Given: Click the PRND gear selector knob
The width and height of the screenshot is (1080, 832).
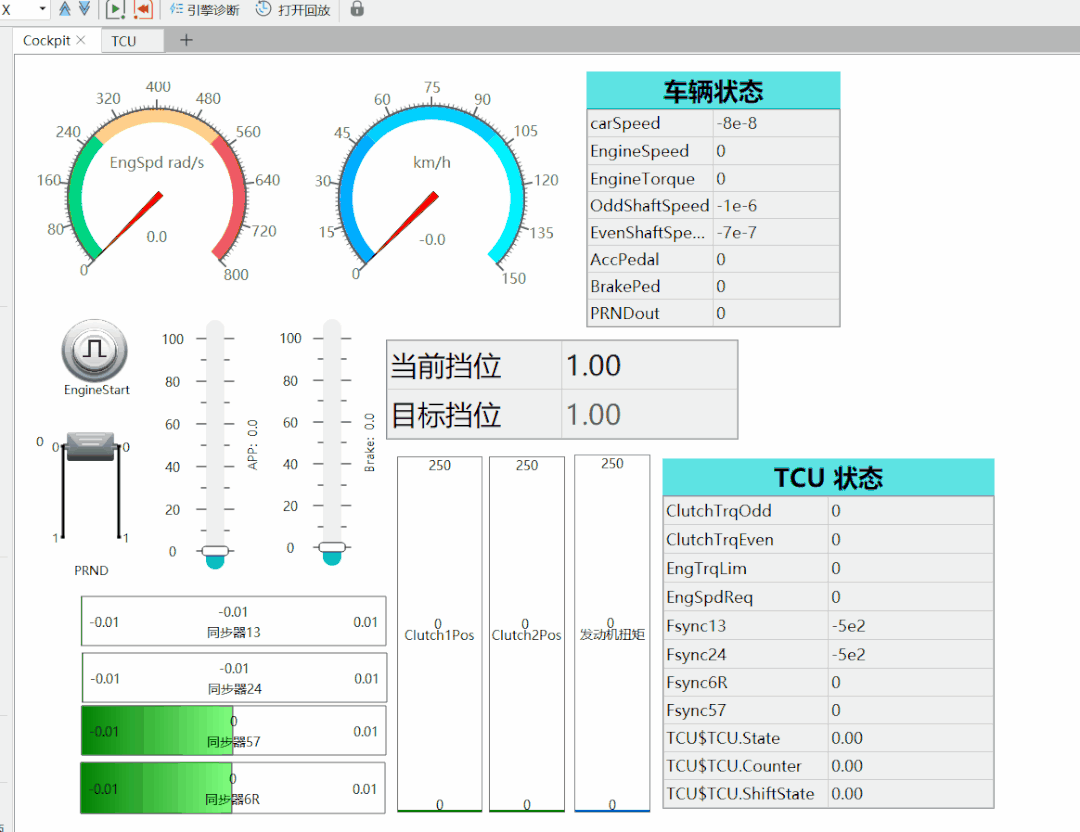Looking at the screenshot, I should coord(90,447).
